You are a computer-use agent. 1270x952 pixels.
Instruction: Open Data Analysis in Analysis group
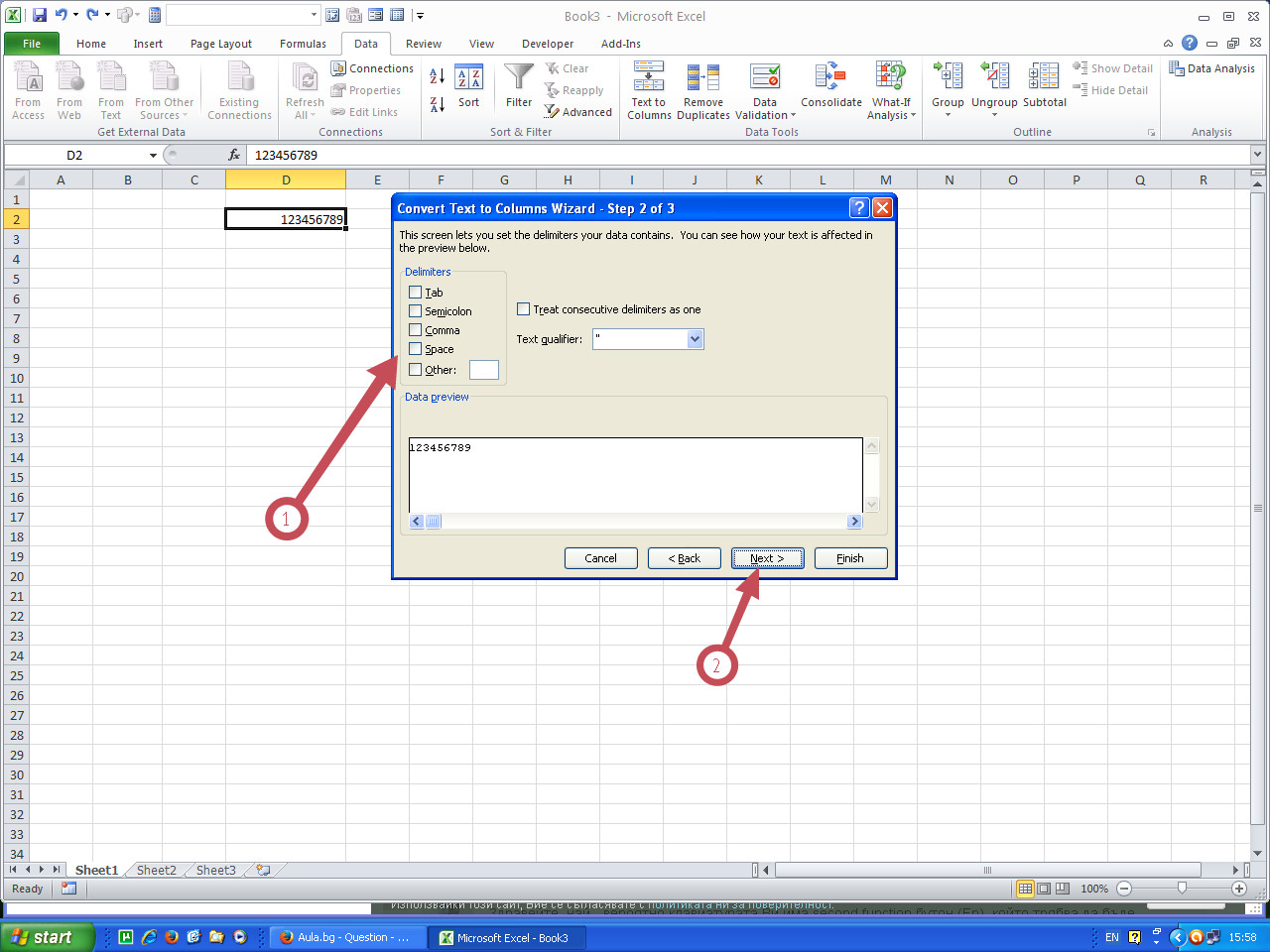[1212, 68]
